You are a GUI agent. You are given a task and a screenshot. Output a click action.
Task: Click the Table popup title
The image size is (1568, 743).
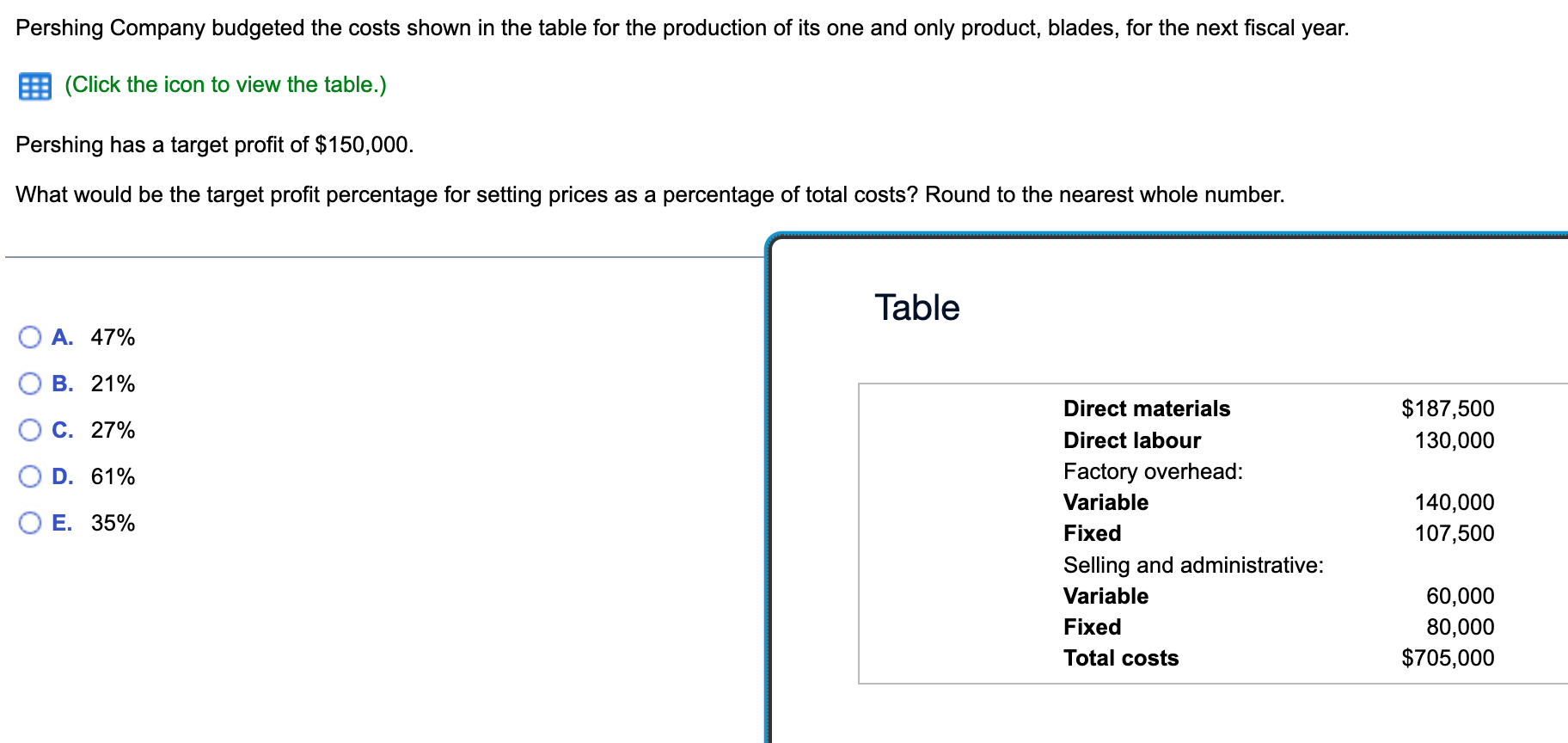click(916, 307)
